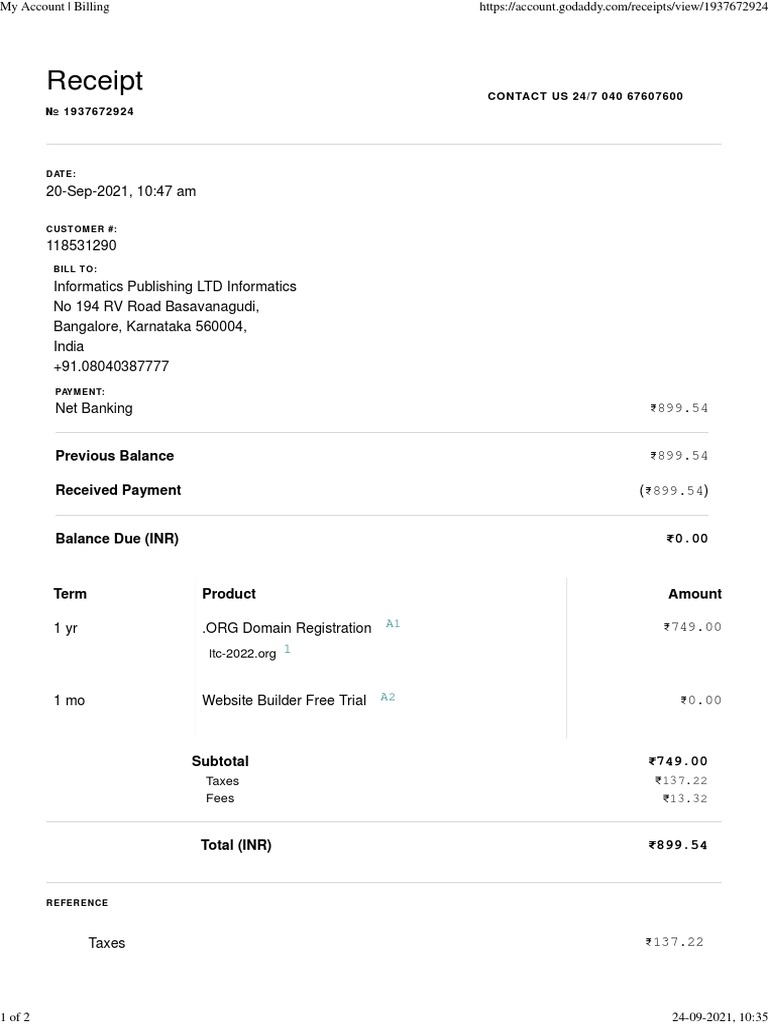Click the phone number +91.08040387777 in billing address
This screenshot has width=768, height=1024.
[112, 366]
